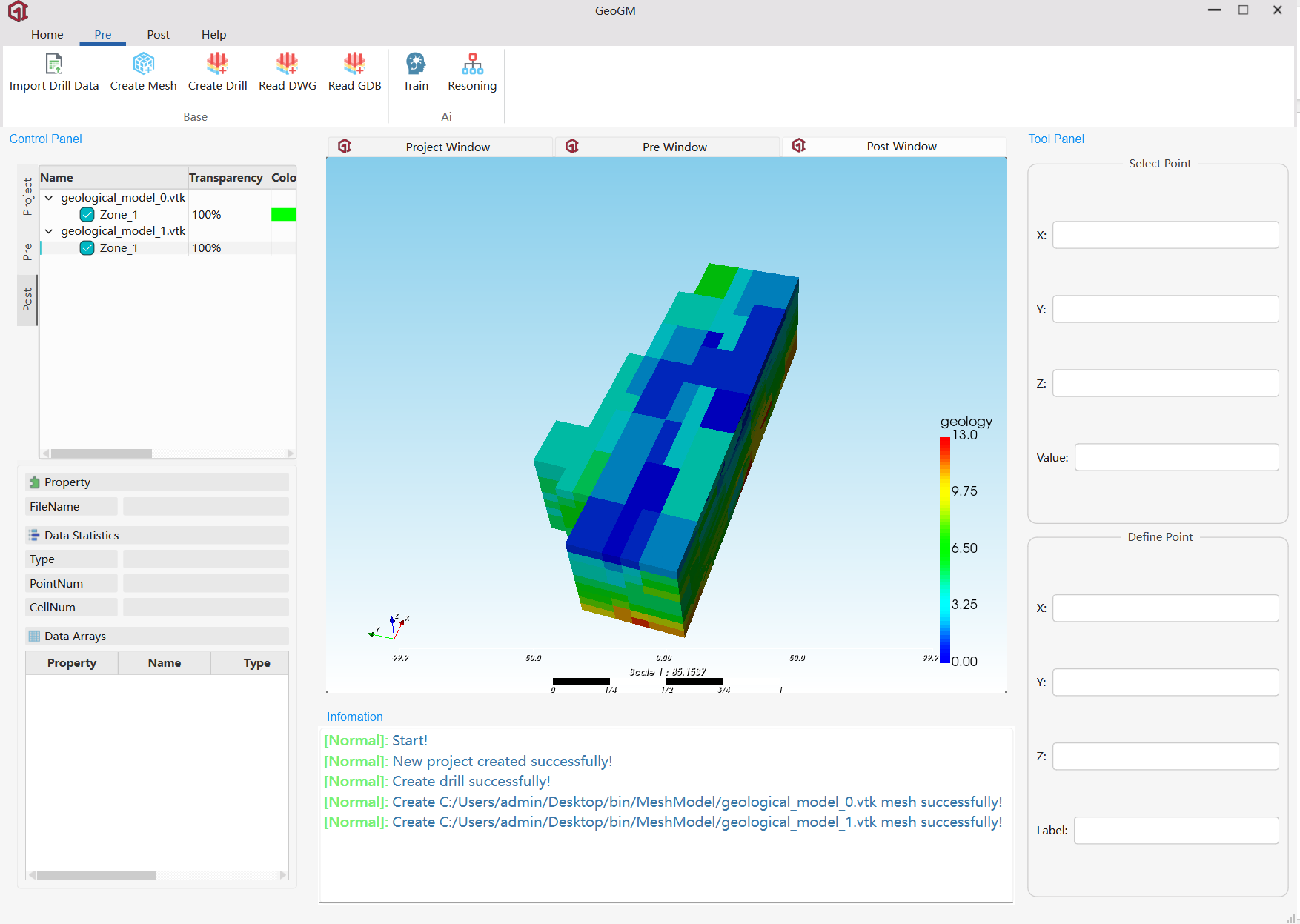Switch to the Post ribbon tab
1300x924 pixels.
coord(158,35)
